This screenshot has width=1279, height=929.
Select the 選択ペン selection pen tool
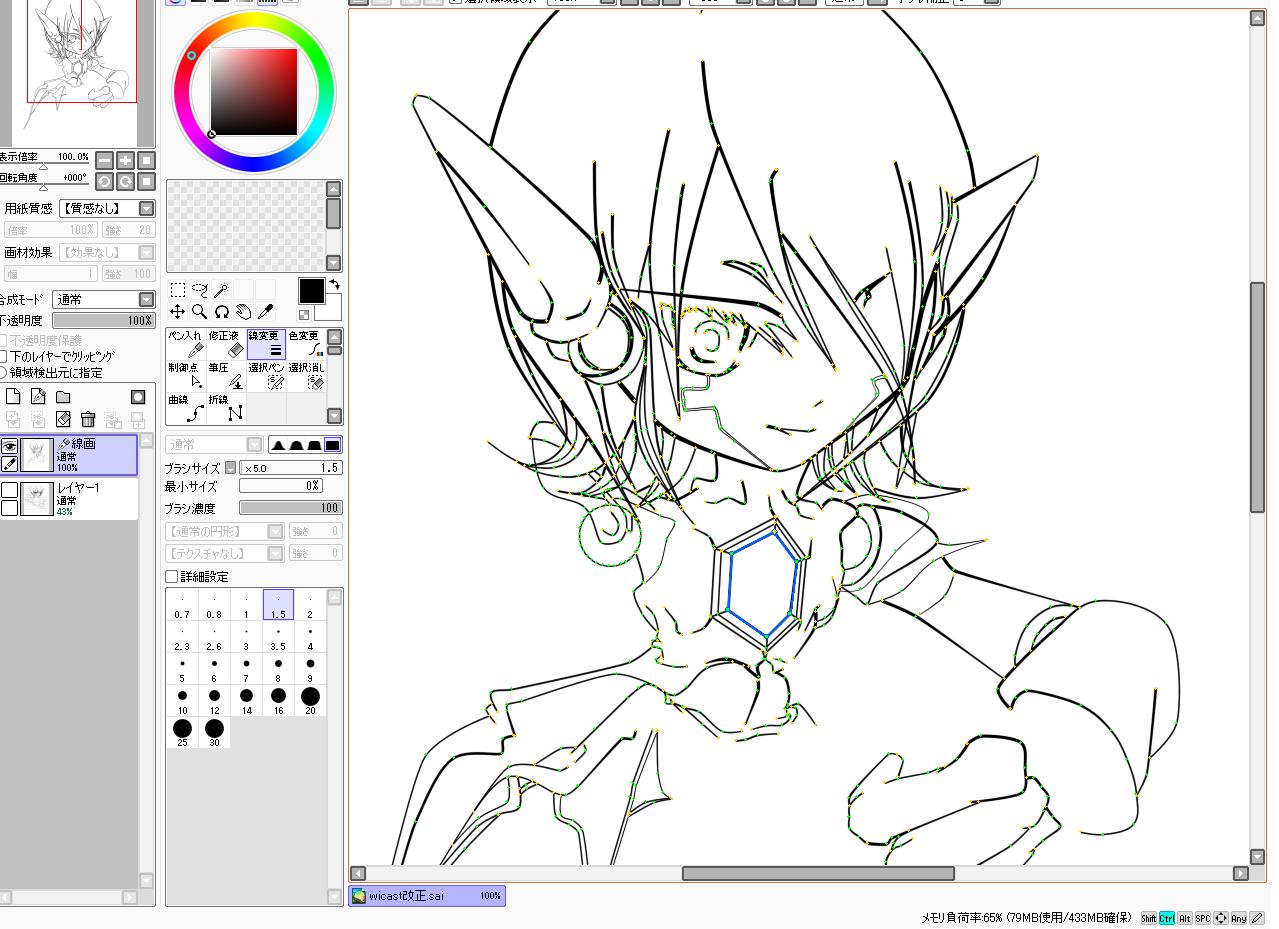266,376
